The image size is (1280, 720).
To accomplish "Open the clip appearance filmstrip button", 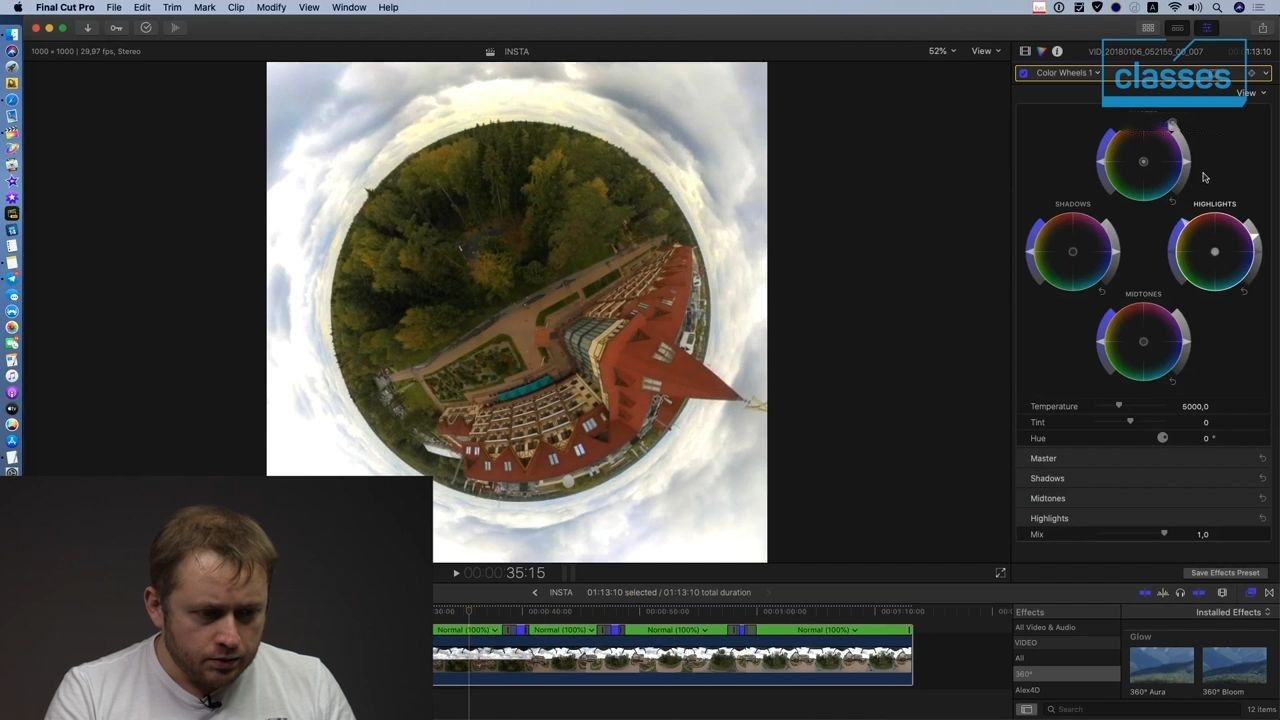I will 1222,593.
